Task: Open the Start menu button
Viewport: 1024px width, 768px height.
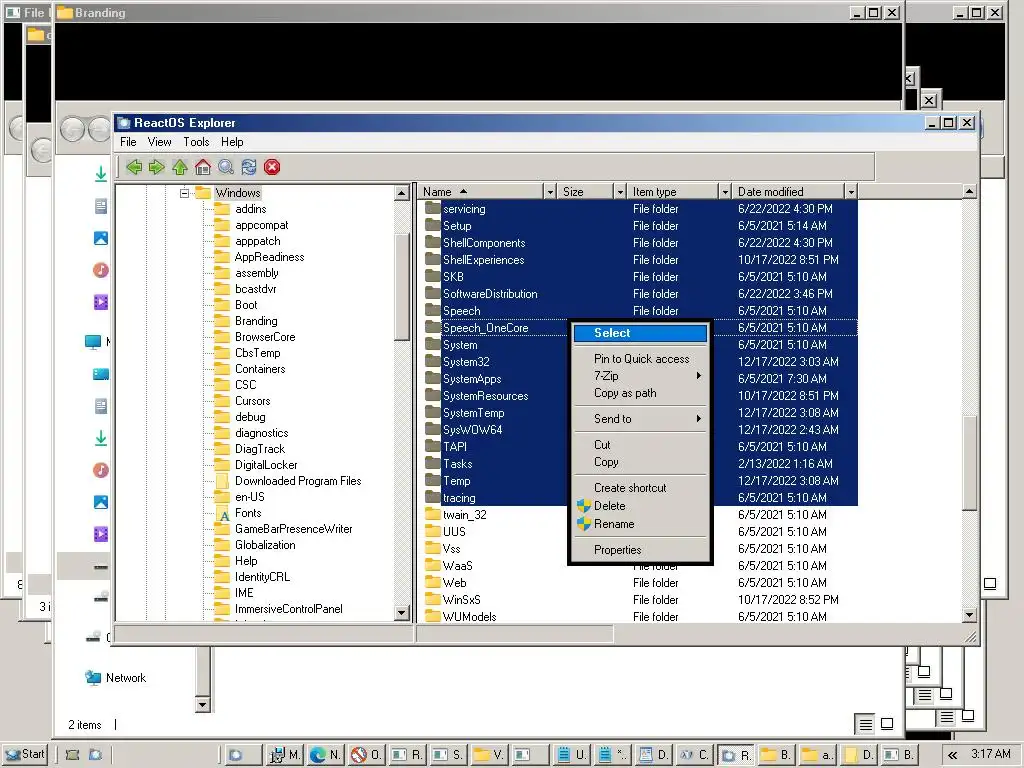Action: point(26,754)
